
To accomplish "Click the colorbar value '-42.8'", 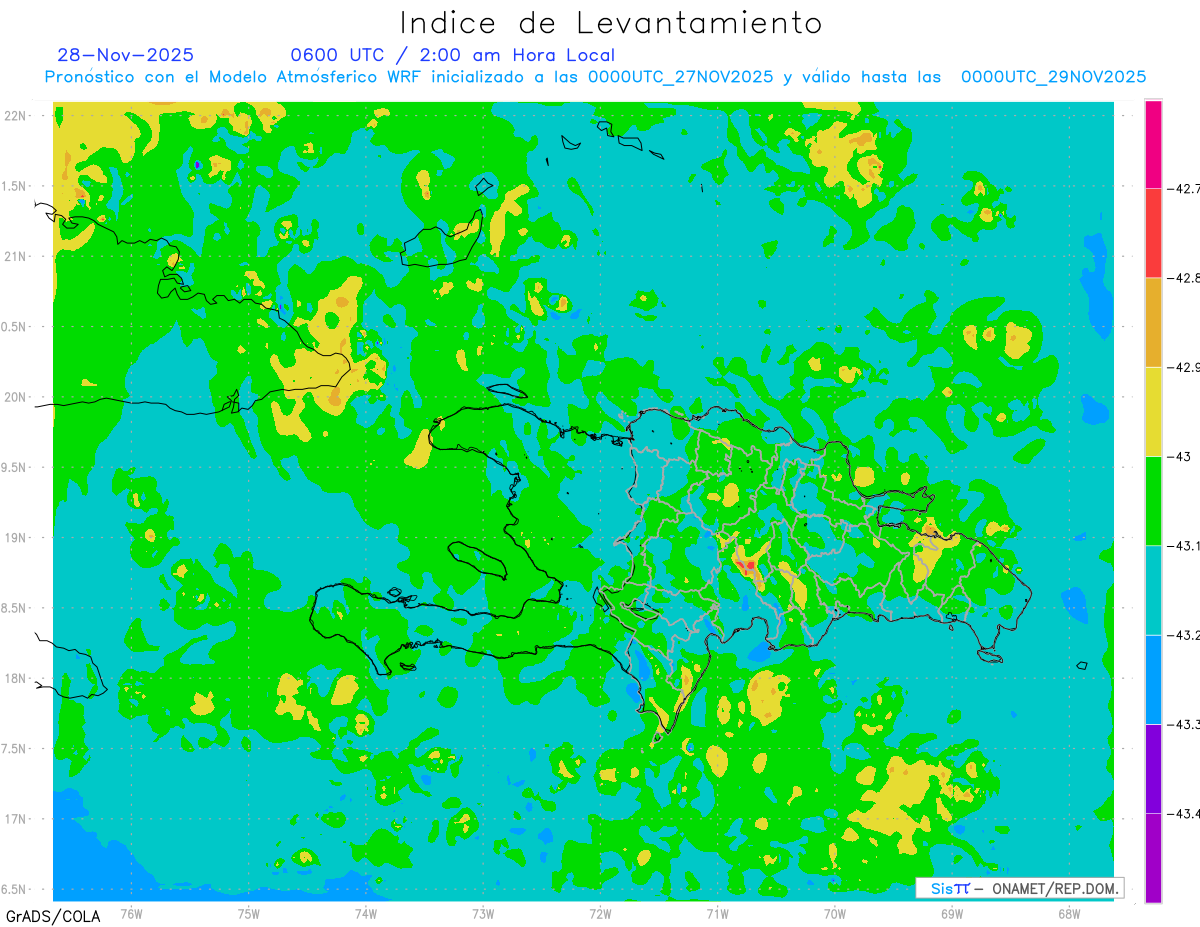I will [x=1184, y=278].
